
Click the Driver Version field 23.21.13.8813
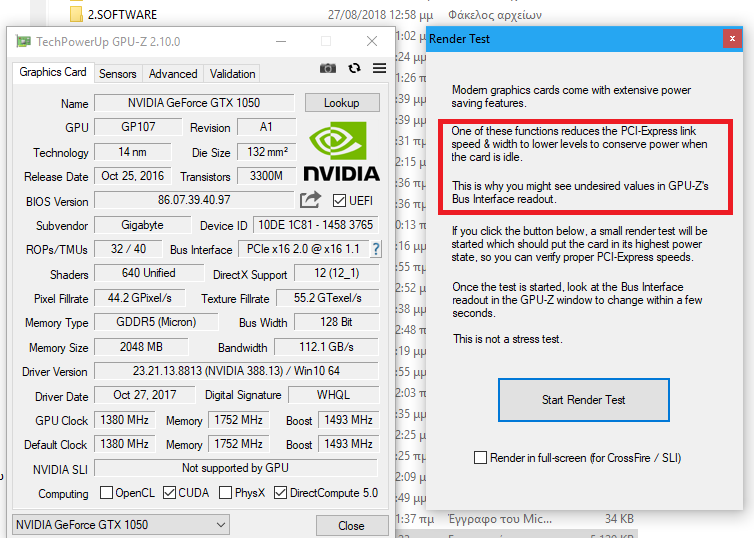[237, 371]
